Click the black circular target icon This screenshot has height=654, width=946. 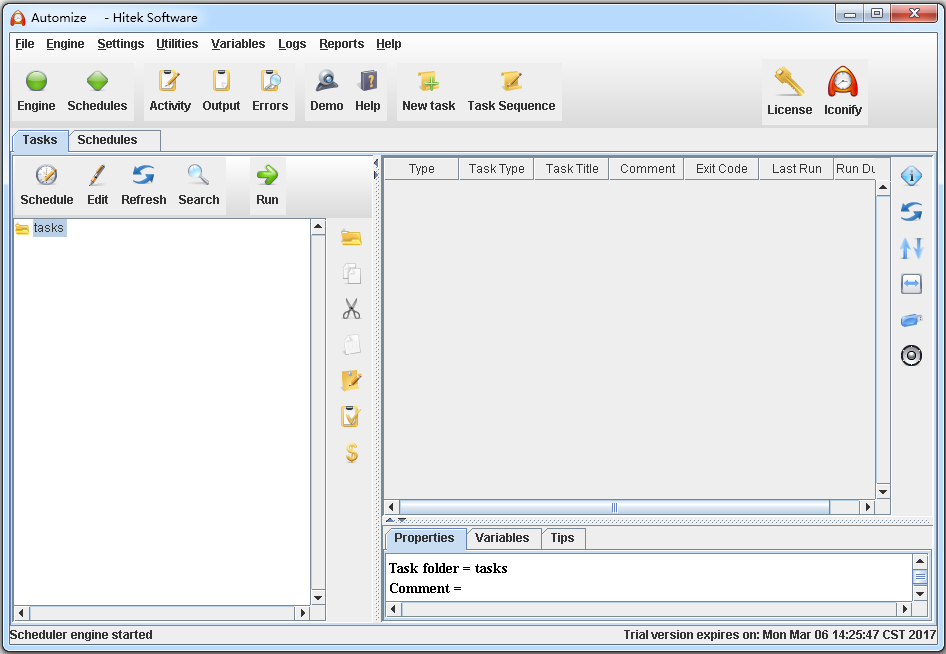tap(911, 355)
